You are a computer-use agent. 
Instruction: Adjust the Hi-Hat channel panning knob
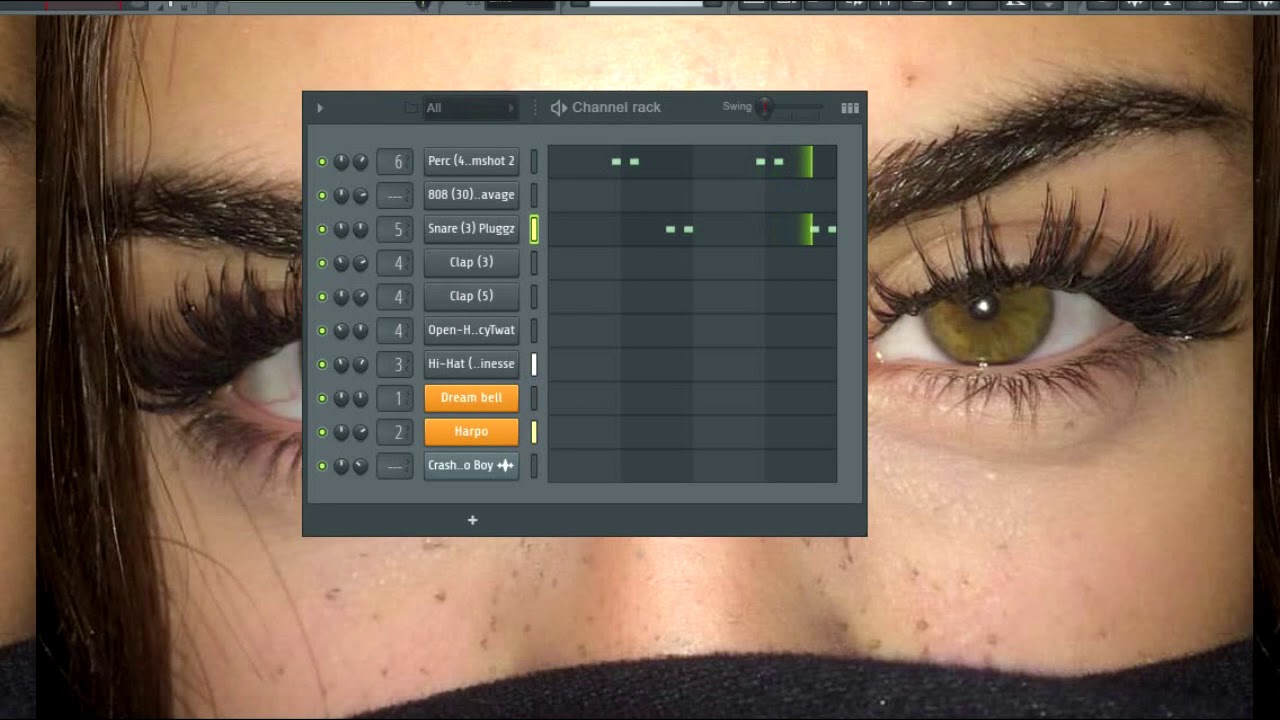pos(341,364)
